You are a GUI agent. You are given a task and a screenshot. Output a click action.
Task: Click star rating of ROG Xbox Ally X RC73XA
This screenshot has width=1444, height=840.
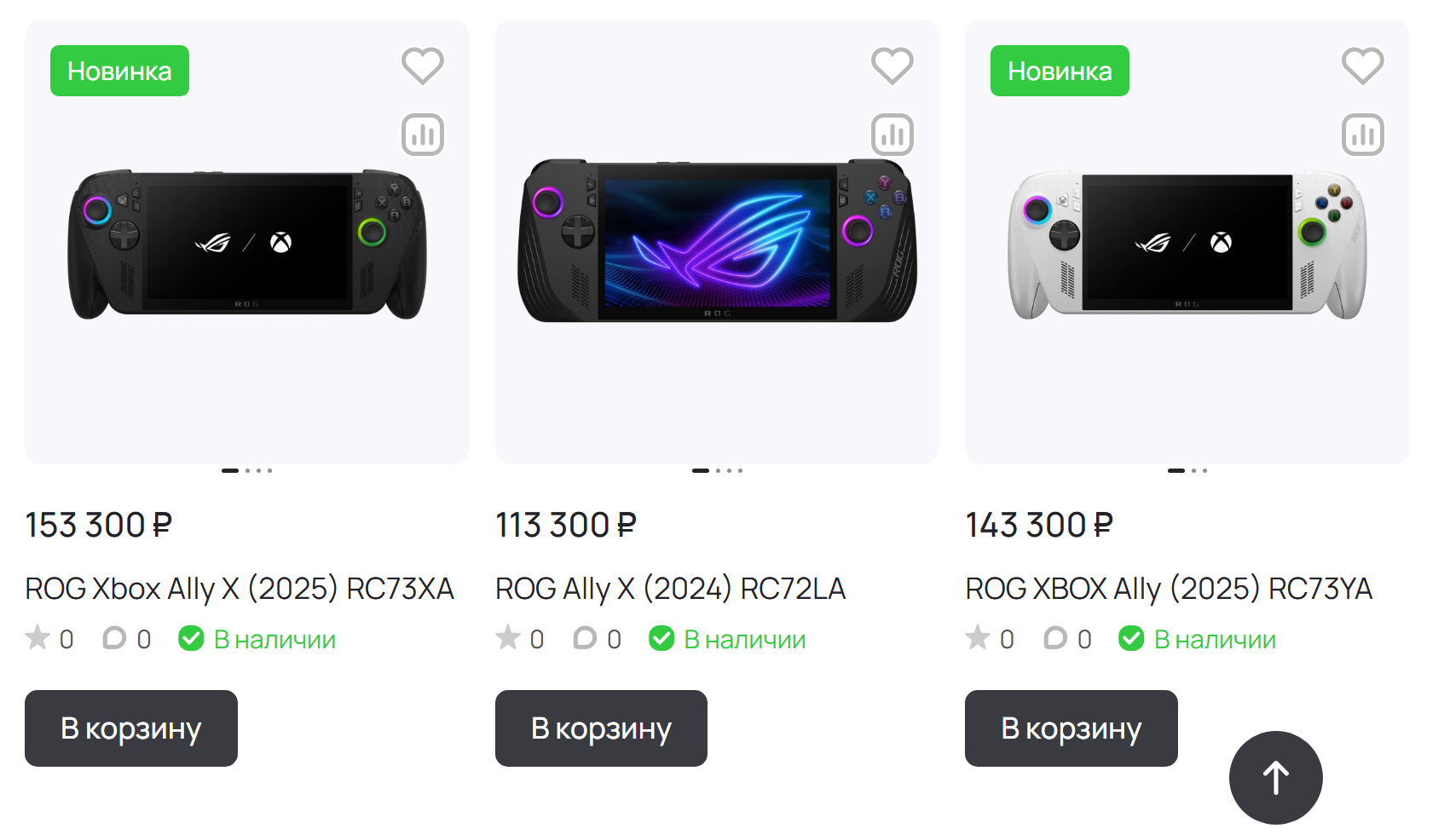(38, 638)
